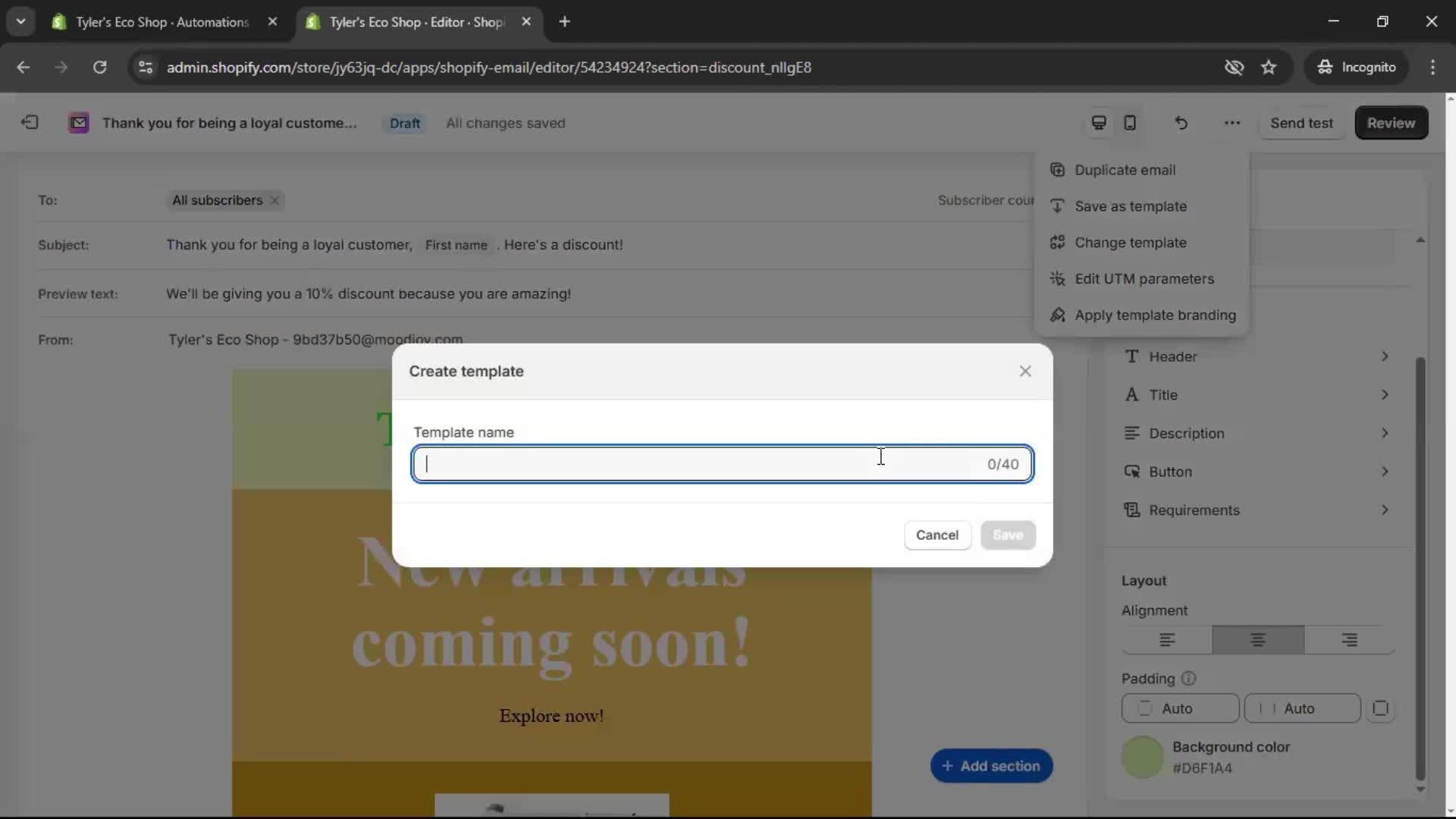Select left text alignment
Screen dimensions: 1456x819
click(x=1166, y=640)
